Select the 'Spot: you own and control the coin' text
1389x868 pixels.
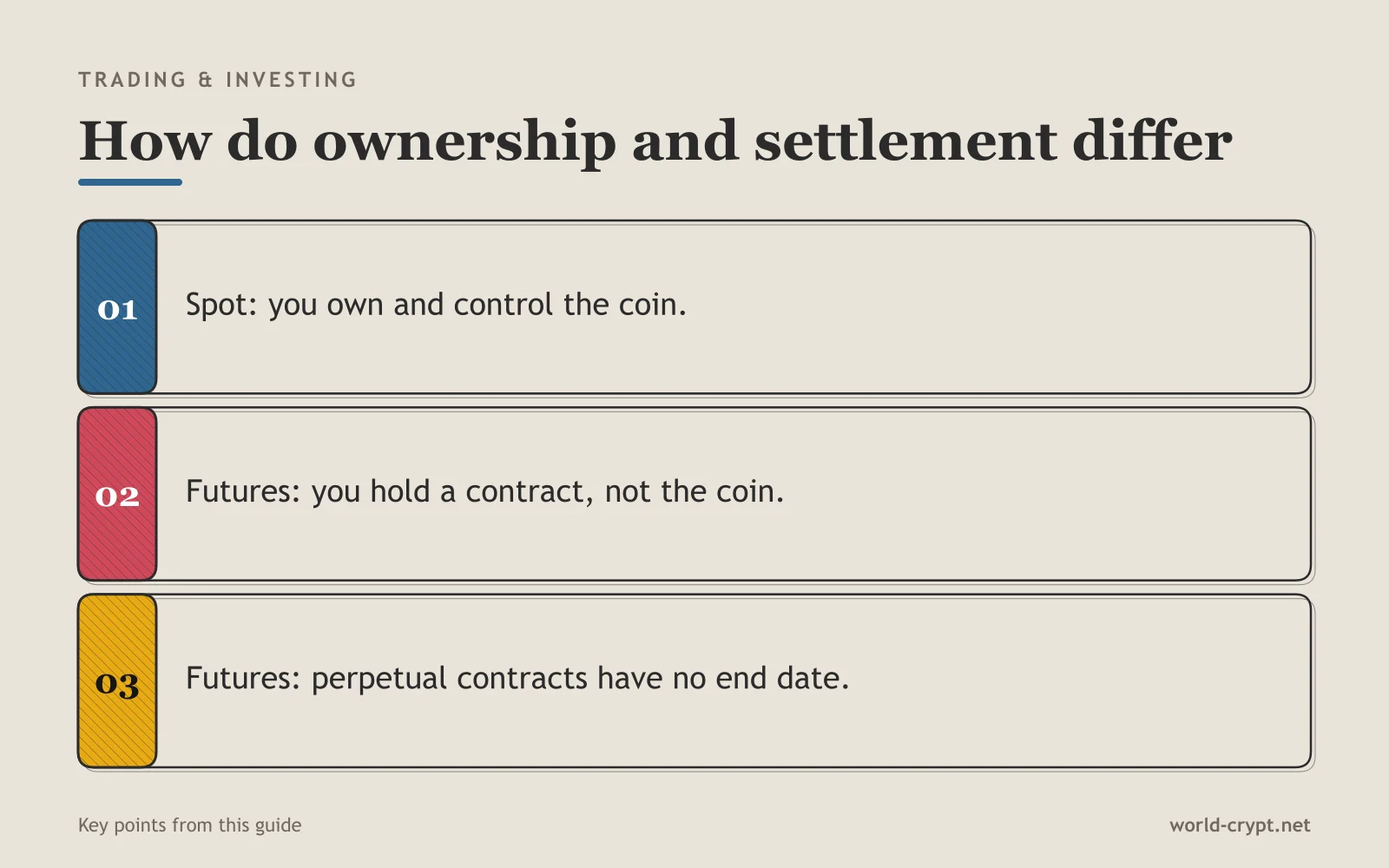[436, 306]
